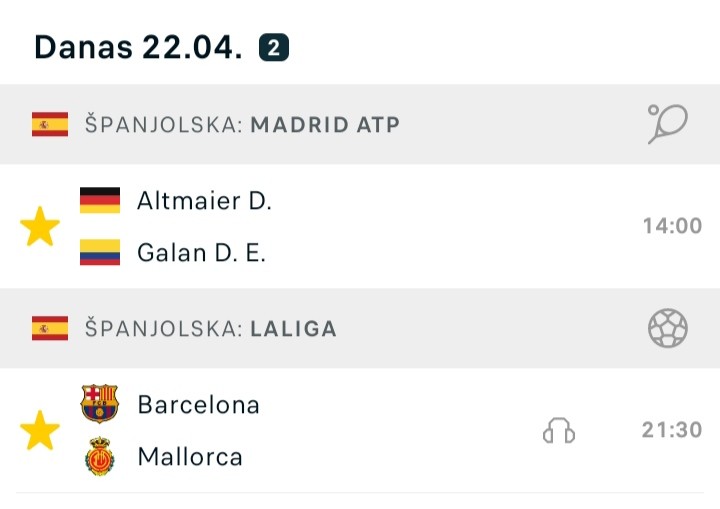This screenshot has width=720, height=509.
Task: Click the Spain flag beside LaLiga
Action: point(50,328)
